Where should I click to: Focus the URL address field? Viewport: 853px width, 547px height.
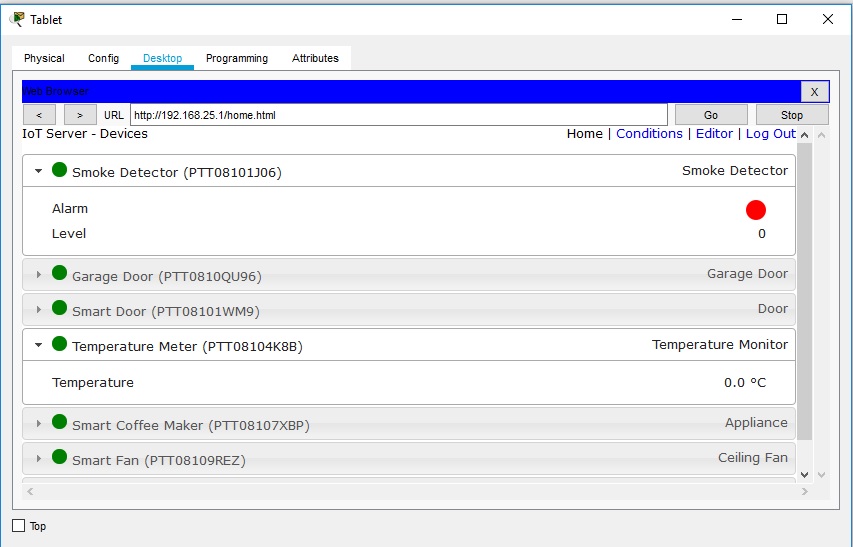click(x=399, y=115)
